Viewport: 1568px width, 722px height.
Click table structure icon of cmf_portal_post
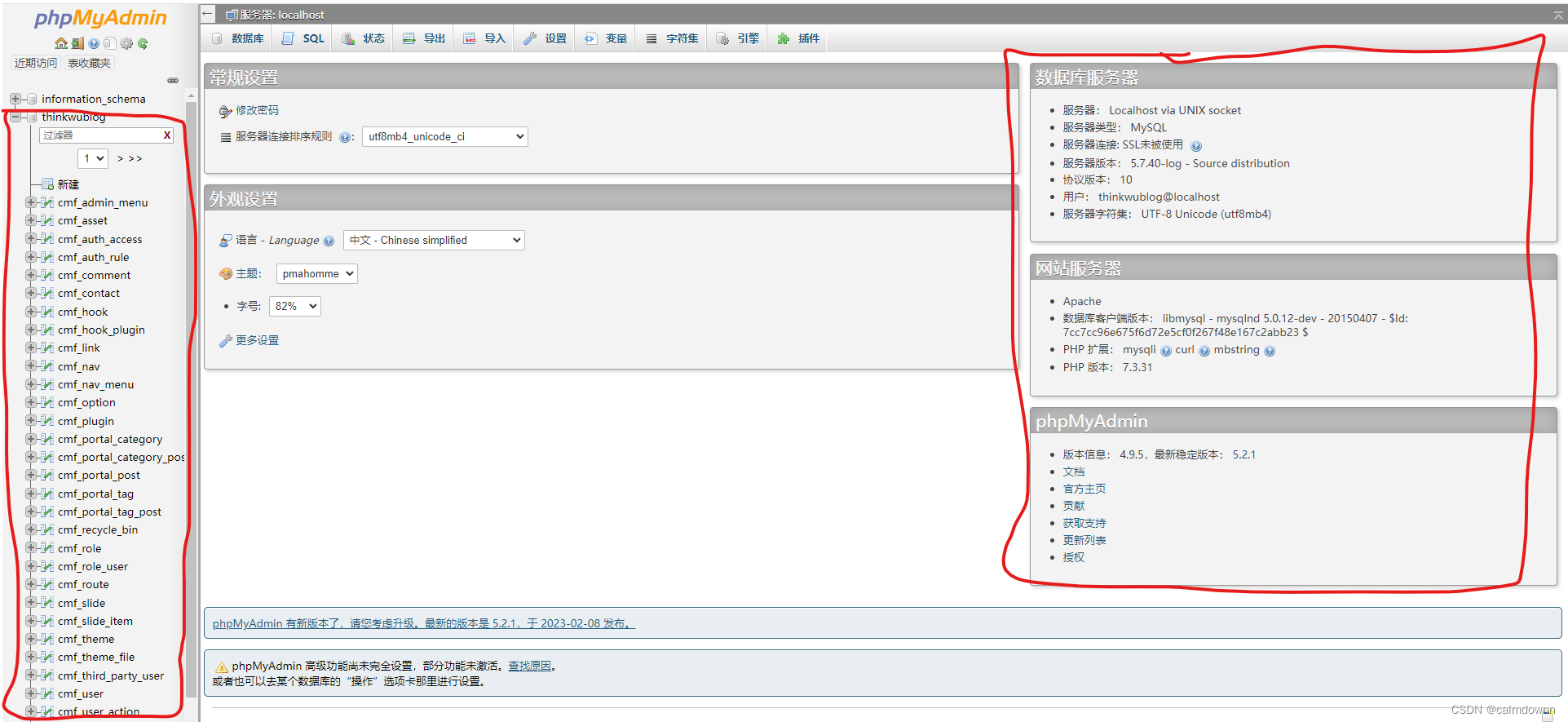click(47, 475)
